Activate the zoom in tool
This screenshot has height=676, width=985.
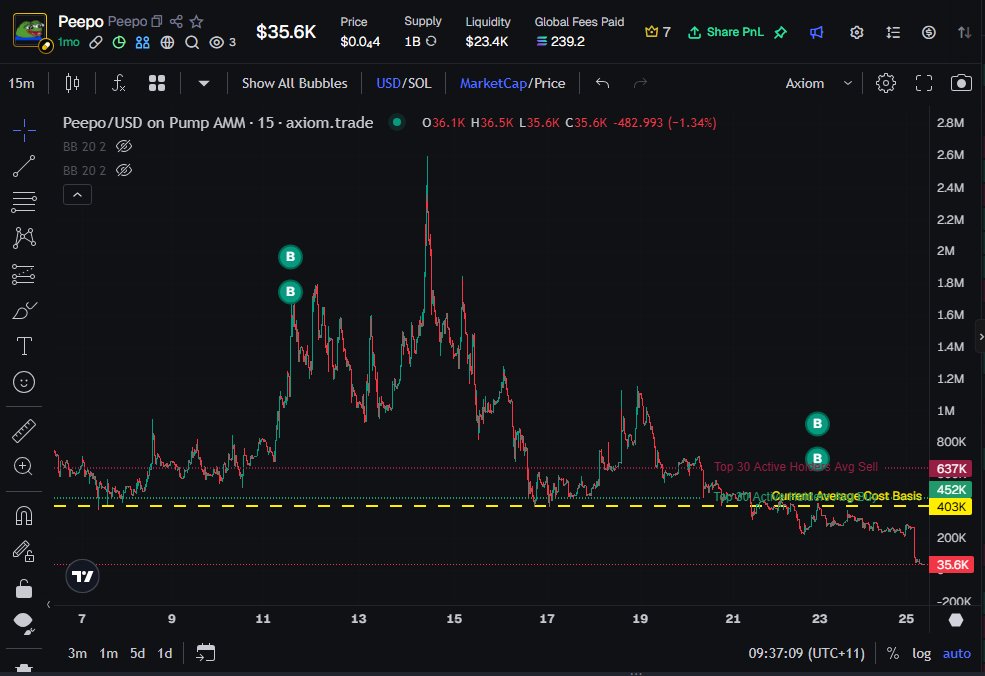coord(24,466)
